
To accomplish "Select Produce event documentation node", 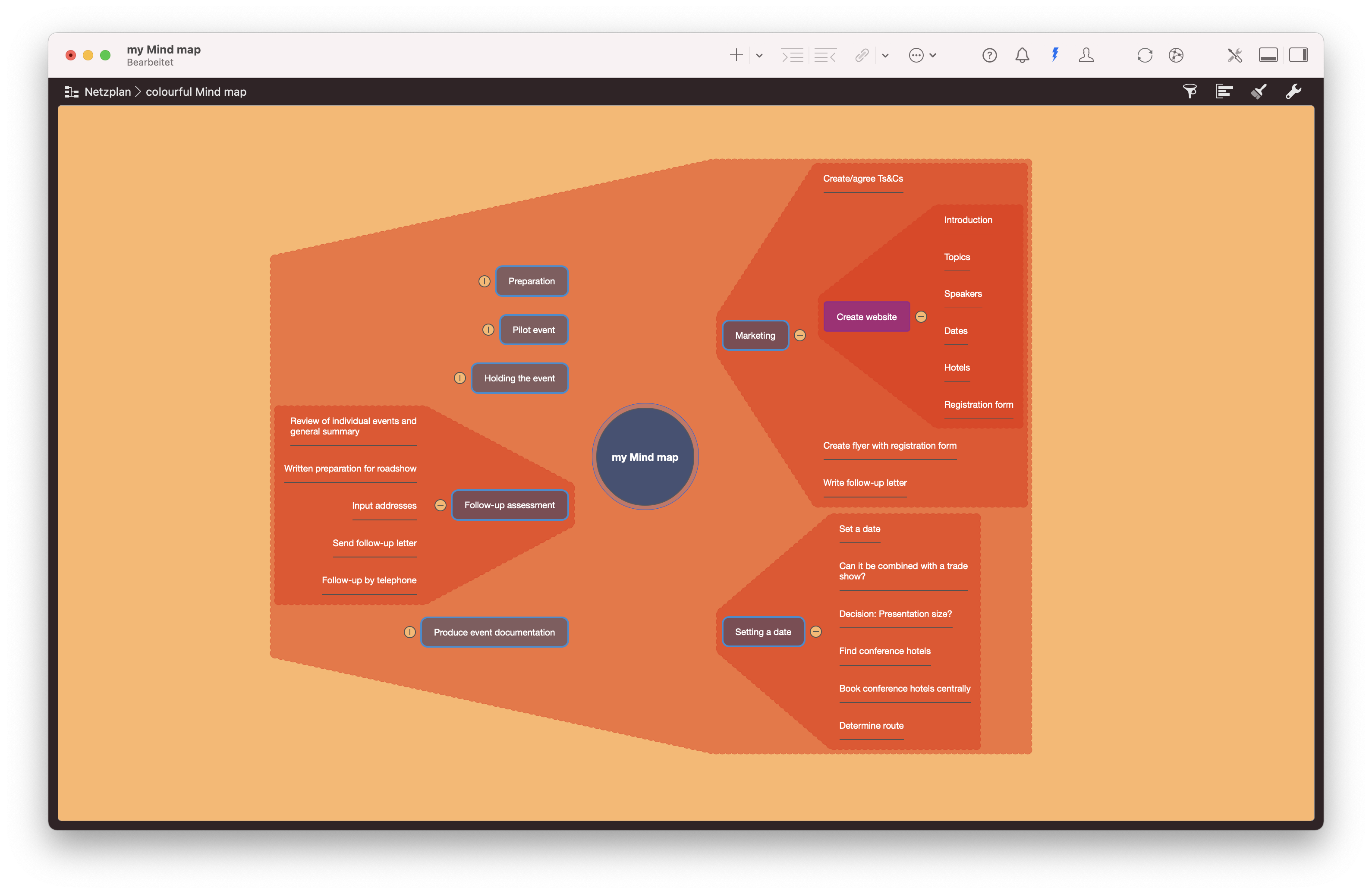I will 494,632.
